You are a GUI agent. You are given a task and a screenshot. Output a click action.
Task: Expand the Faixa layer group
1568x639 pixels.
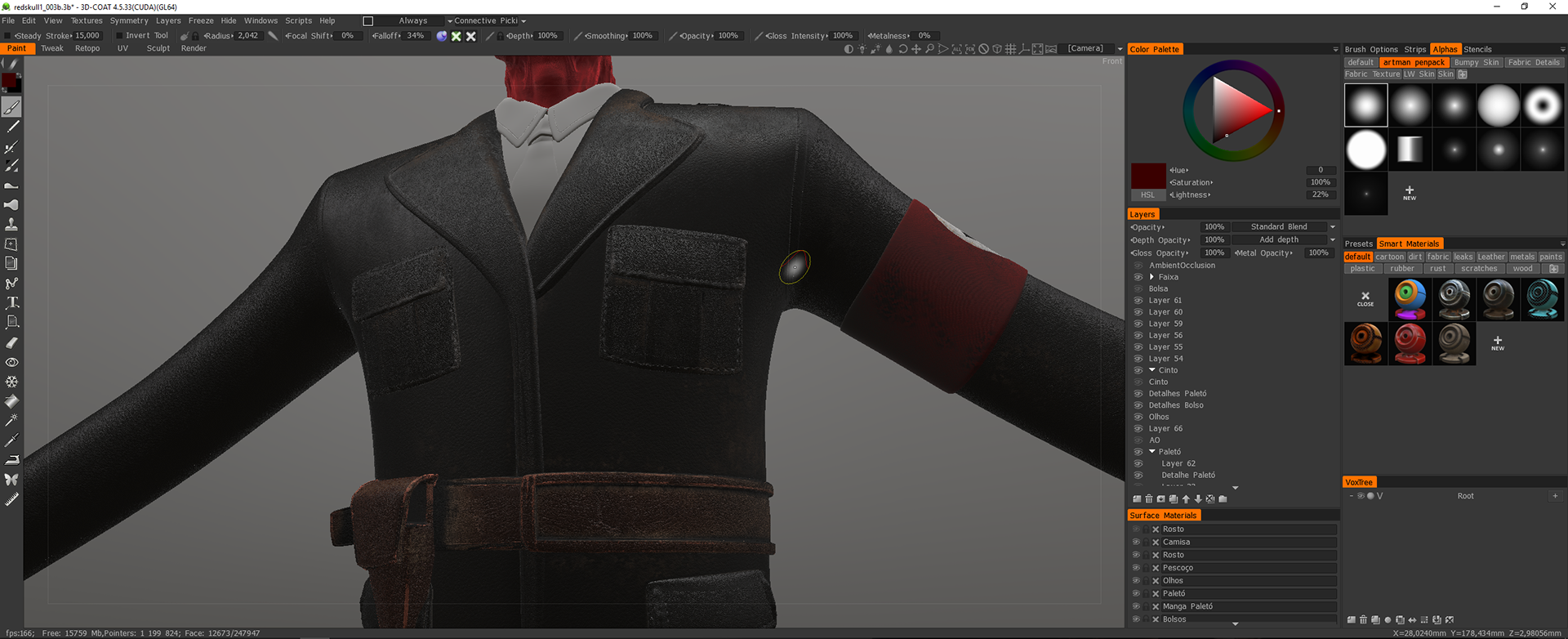click(x=1152, y=277)
